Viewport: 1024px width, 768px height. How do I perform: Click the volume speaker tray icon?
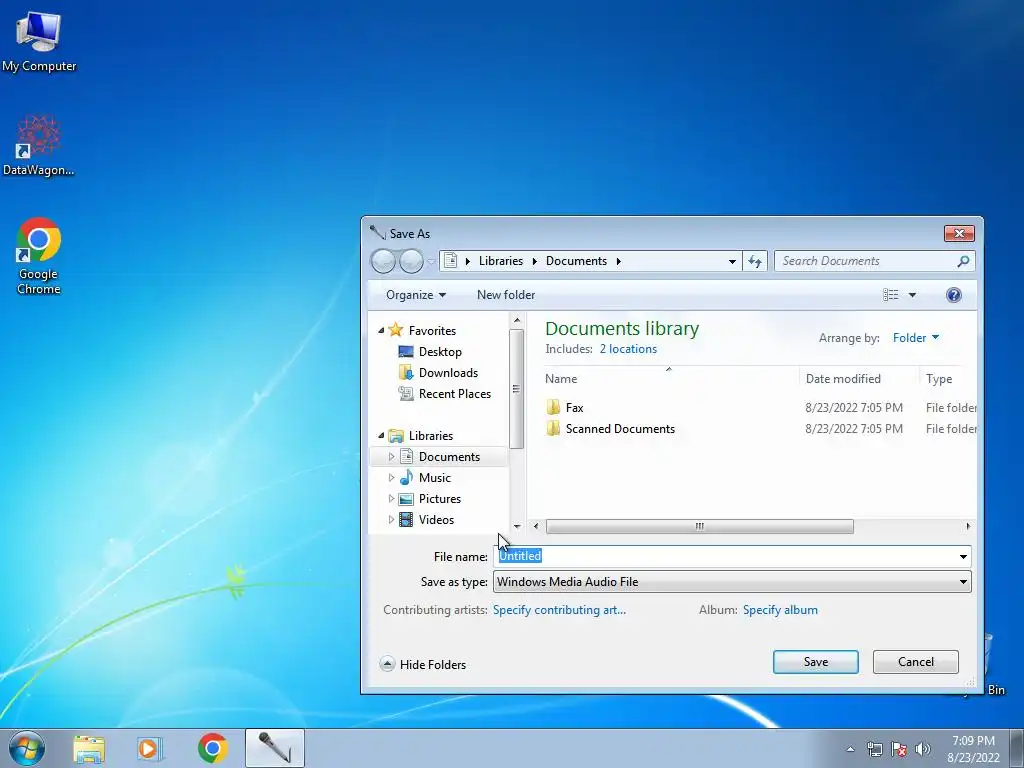pyautogui.click(x=922, y=749)
